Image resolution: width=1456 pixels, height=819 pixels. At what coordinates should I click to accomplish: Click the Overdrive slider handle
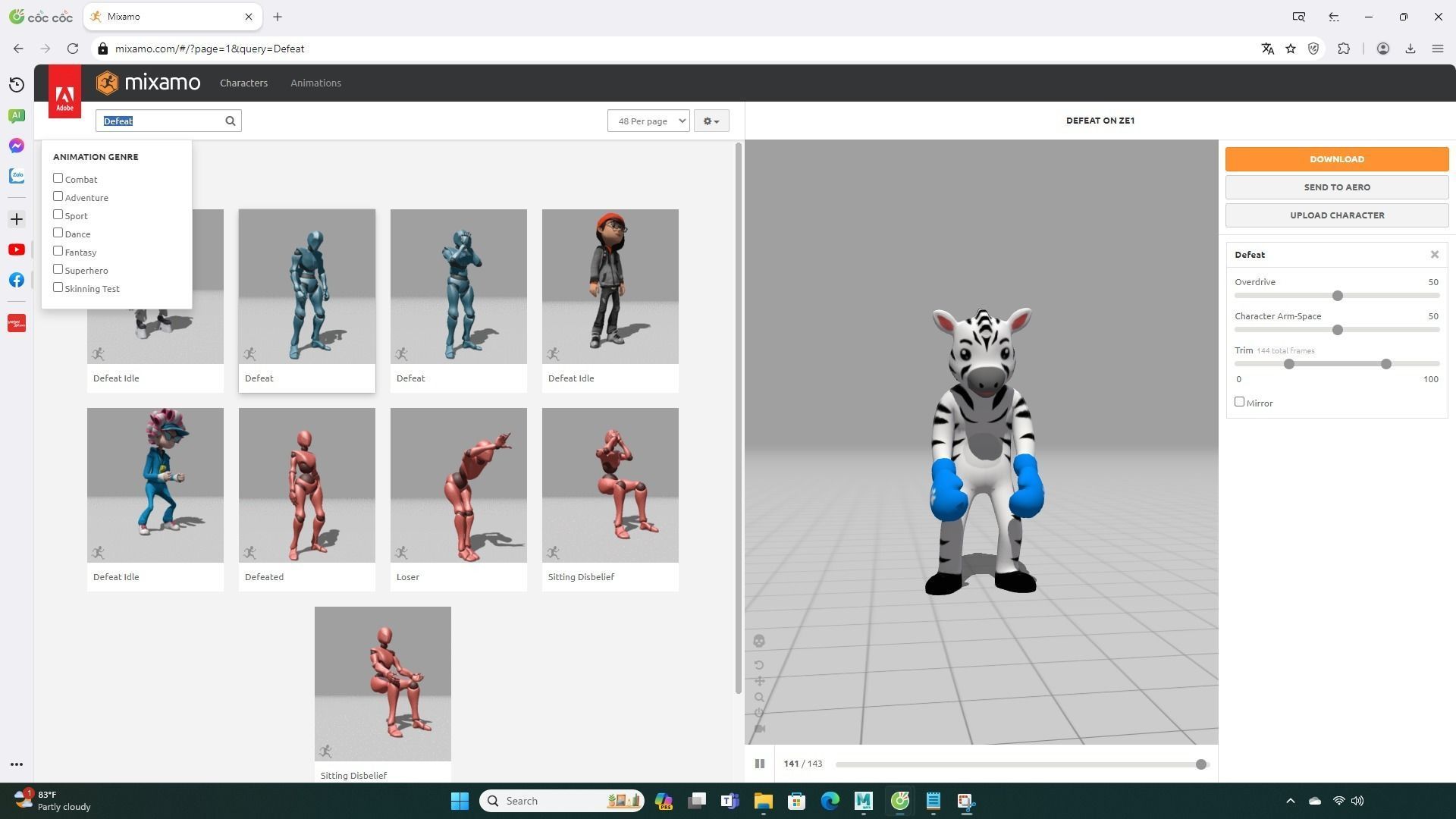tap(1338, 296)
